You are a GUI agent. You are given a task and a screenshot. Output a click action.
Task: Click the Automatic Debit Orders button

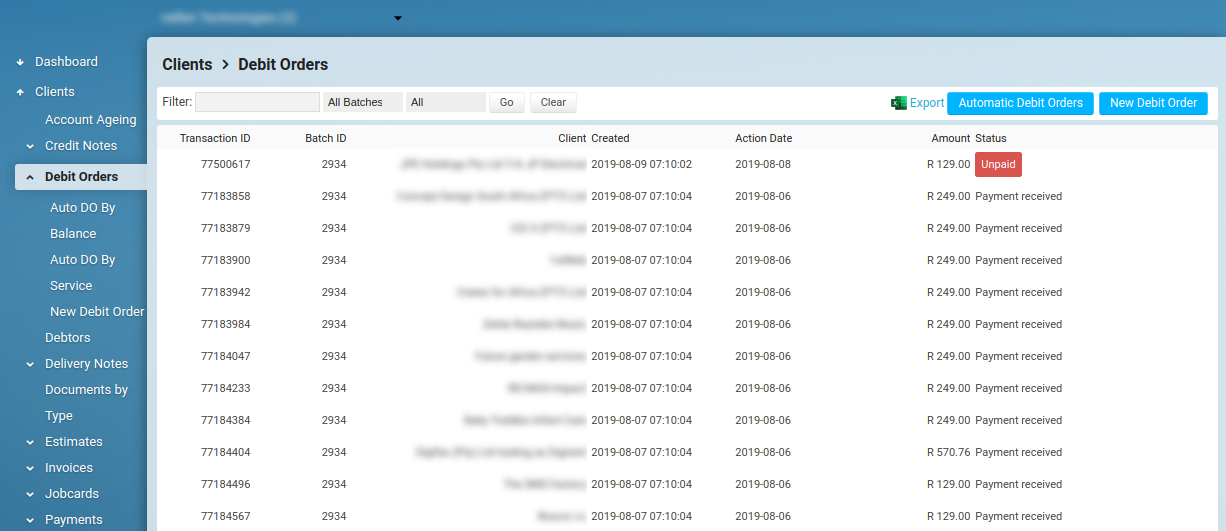click(1020, 103)
